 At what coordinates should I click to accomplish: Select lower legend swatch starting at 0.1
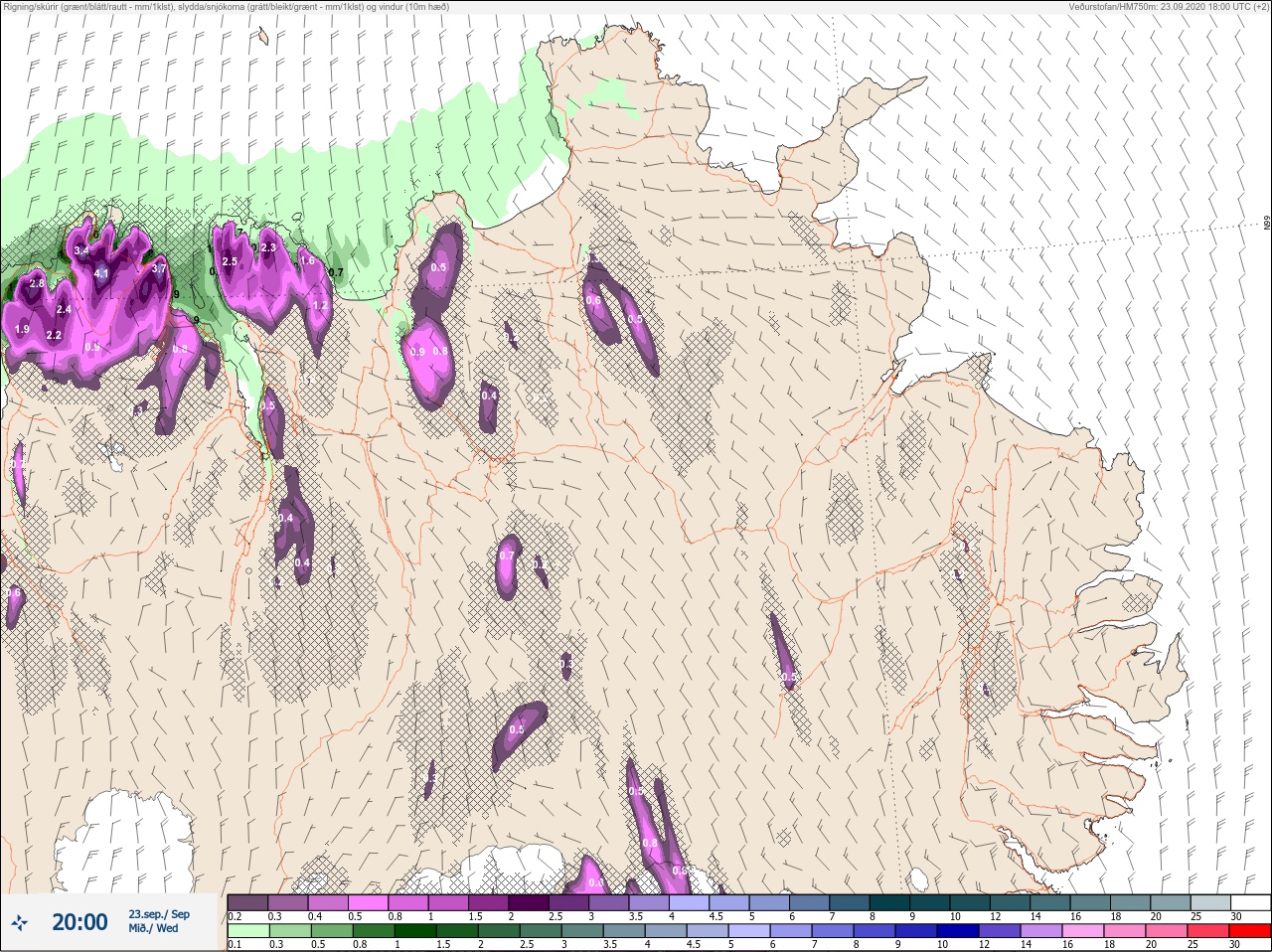(248, 932)
